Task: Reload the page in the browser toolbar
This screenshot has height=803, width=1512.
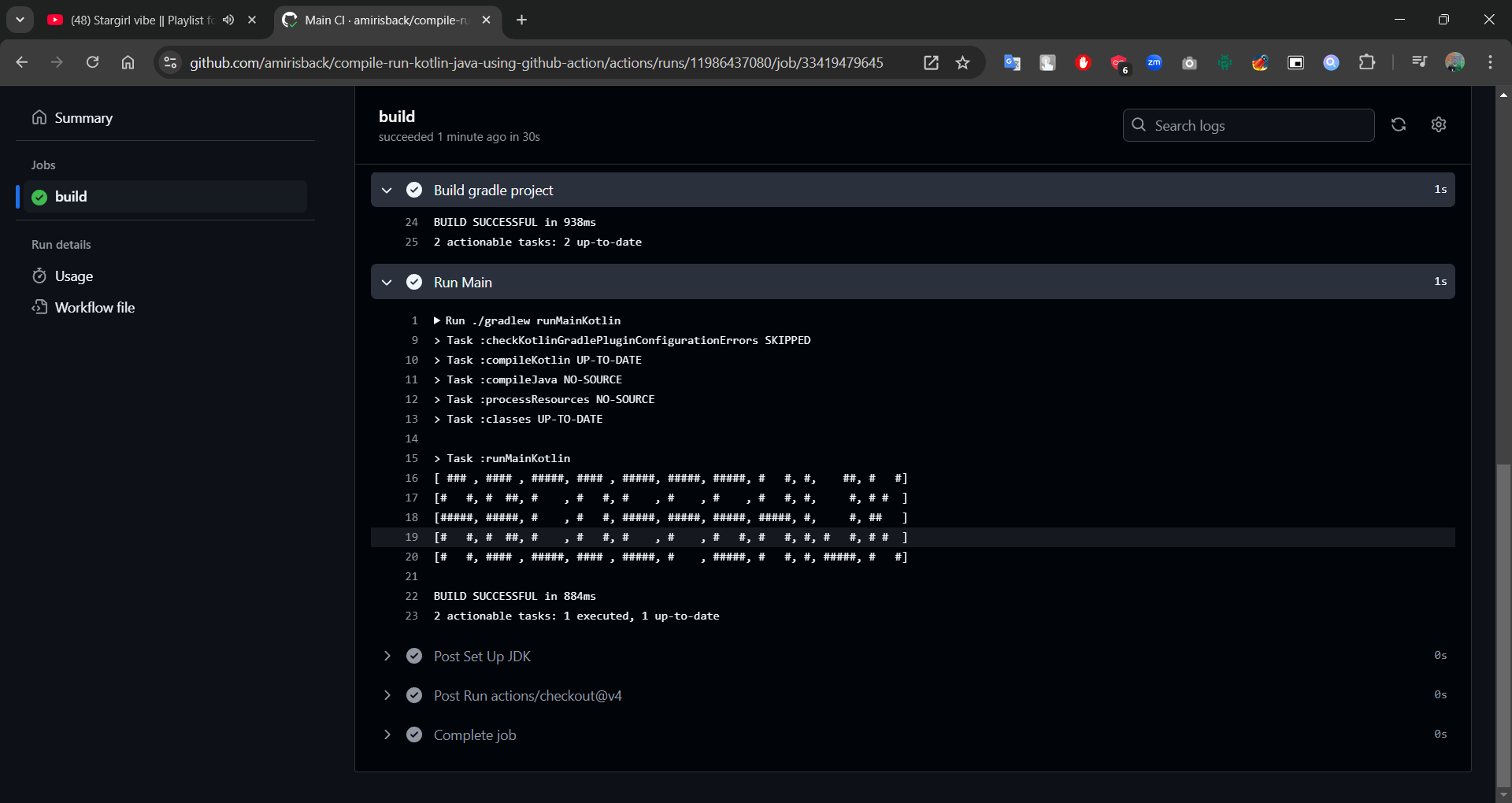Action: [92, 63]
